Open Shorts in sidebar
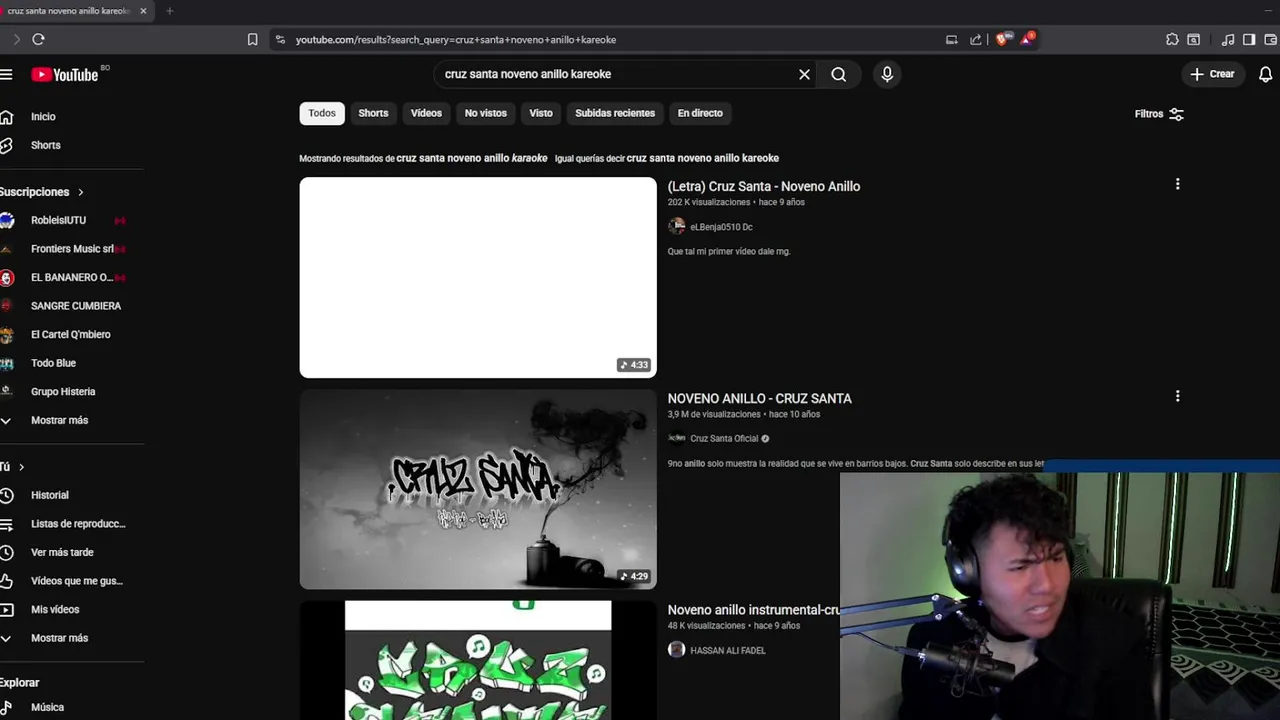Viewport: 1280px width, 720px height. point(45,145)
